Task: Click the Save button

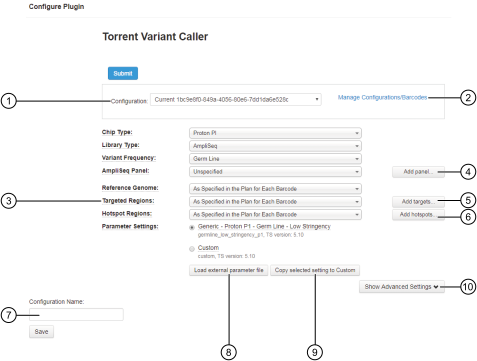Action: point(41,332)
